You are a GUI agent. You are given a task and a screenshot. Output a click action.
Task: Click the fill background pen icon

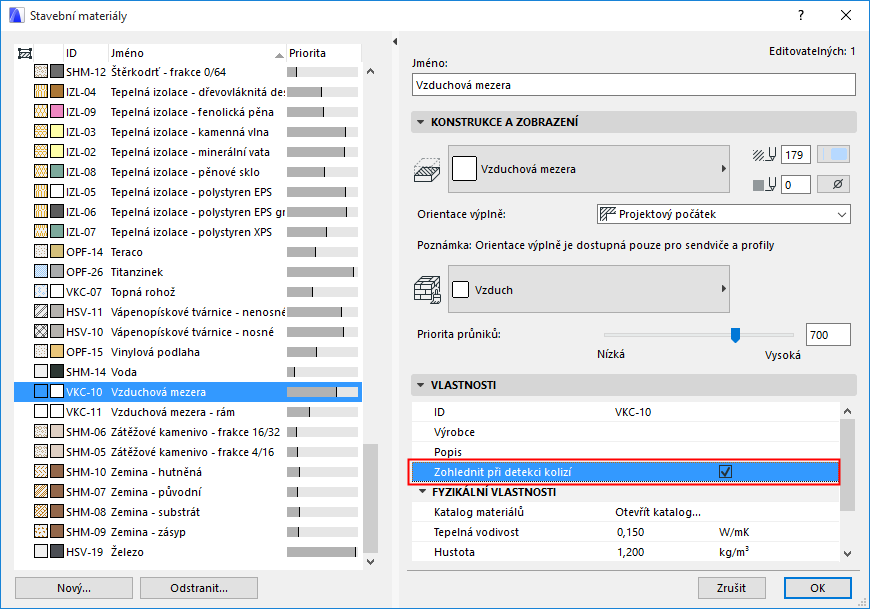(765, 184)
